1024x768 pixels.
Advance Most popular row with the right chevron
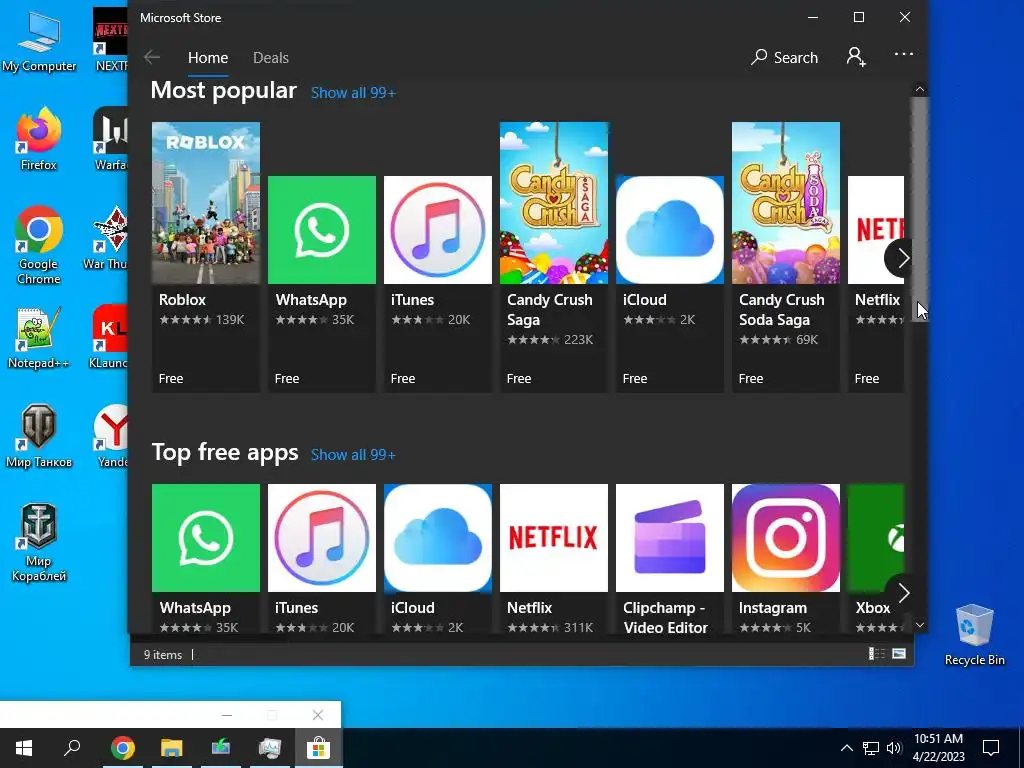903,258
